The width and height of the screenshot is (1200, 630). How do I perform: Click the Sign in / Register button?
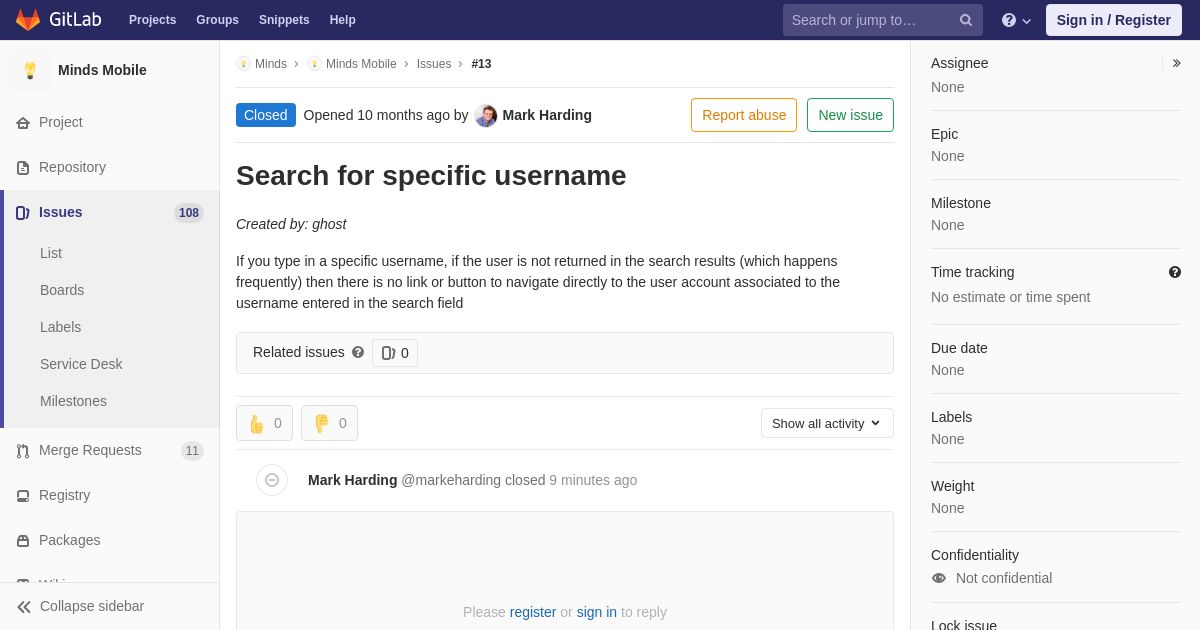[x=1114, y=20]
